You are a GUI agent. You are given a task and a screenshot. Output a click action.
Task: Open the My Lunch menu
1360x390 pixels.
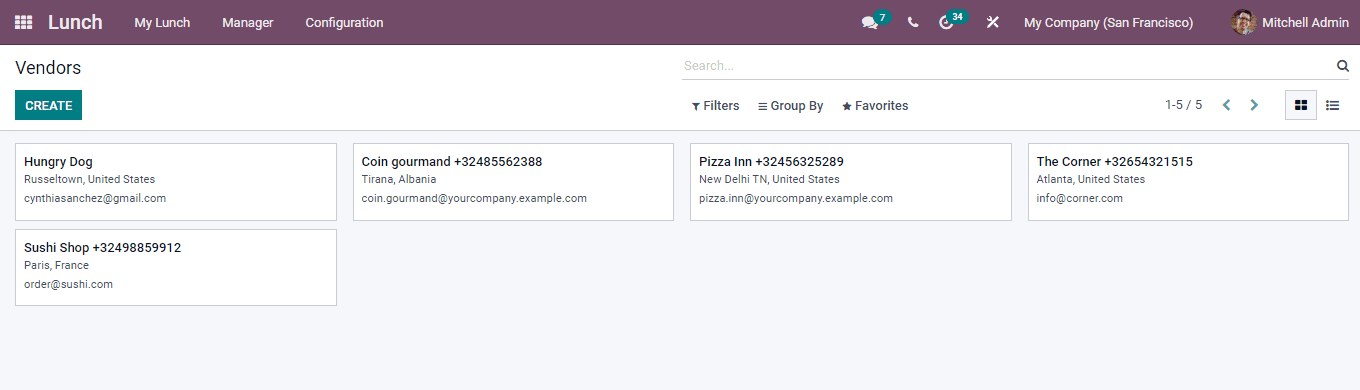click(162, 22)
